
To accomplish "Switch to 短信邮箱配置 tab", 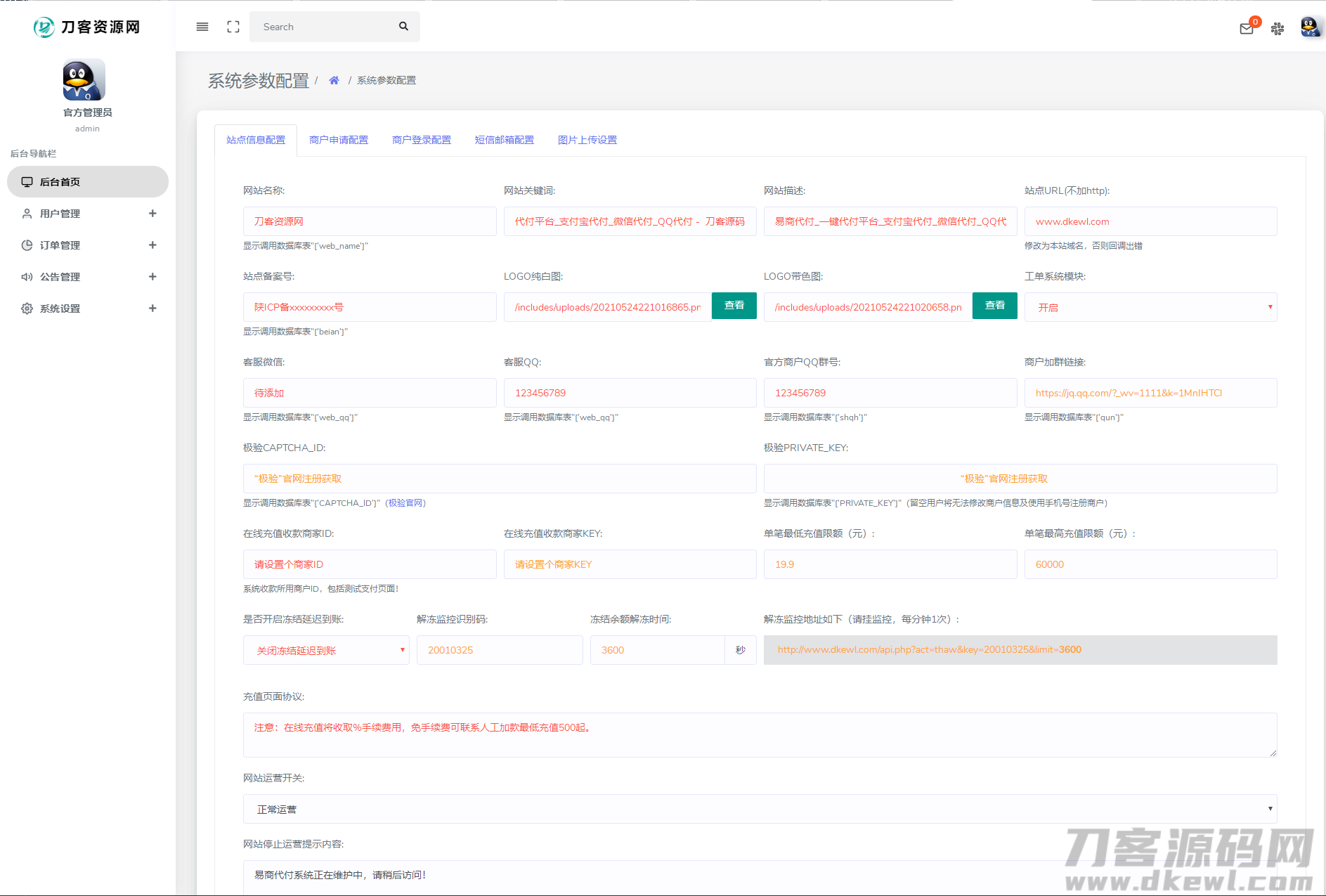I will [505, 140].
